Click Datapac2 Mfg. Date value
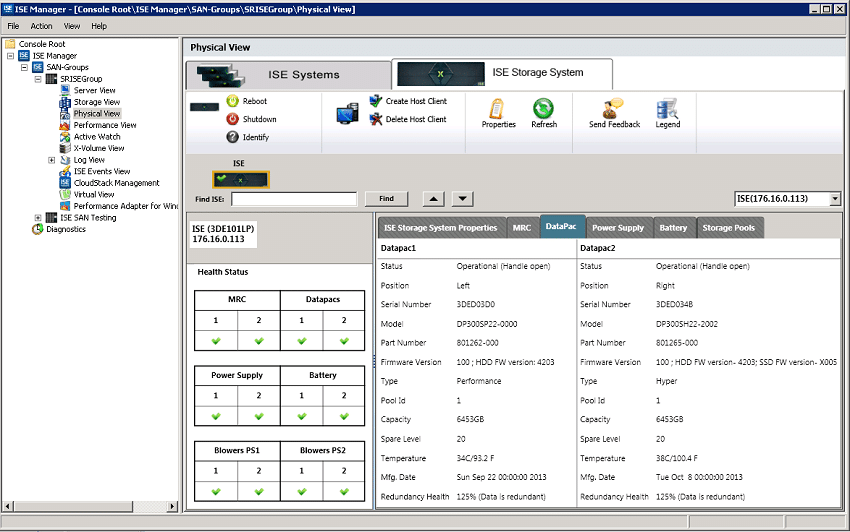850x532 pixels. pyautogui.click(x=699, y=477)
